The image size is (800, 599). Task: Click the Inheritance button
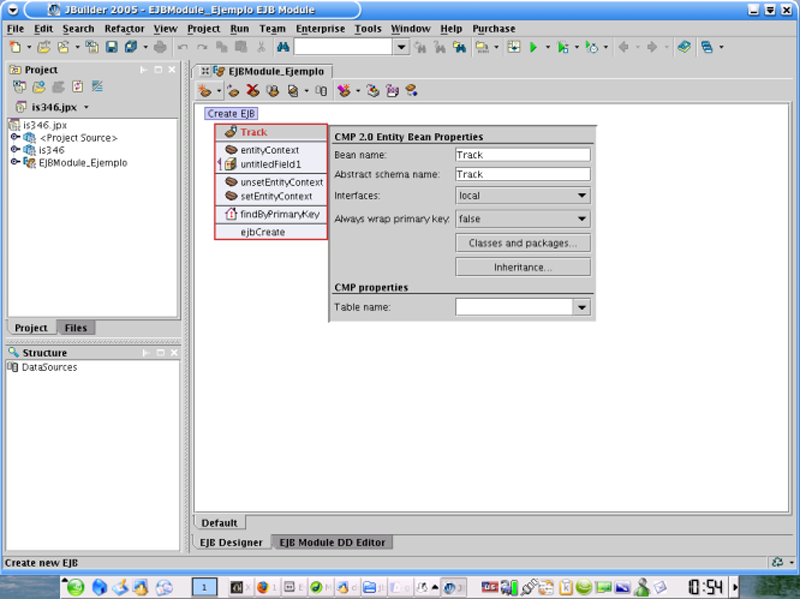coord(523,268)
